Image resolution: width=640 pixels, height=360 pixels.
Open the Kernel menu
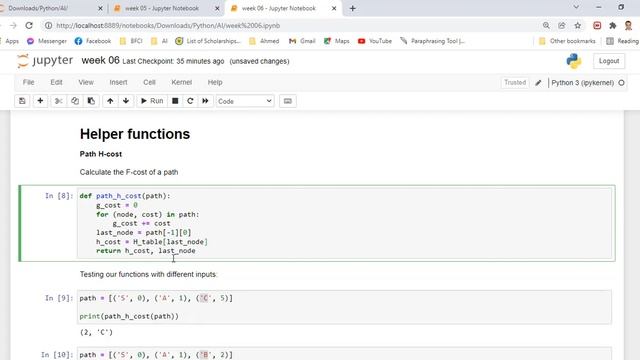pos(182,82)
